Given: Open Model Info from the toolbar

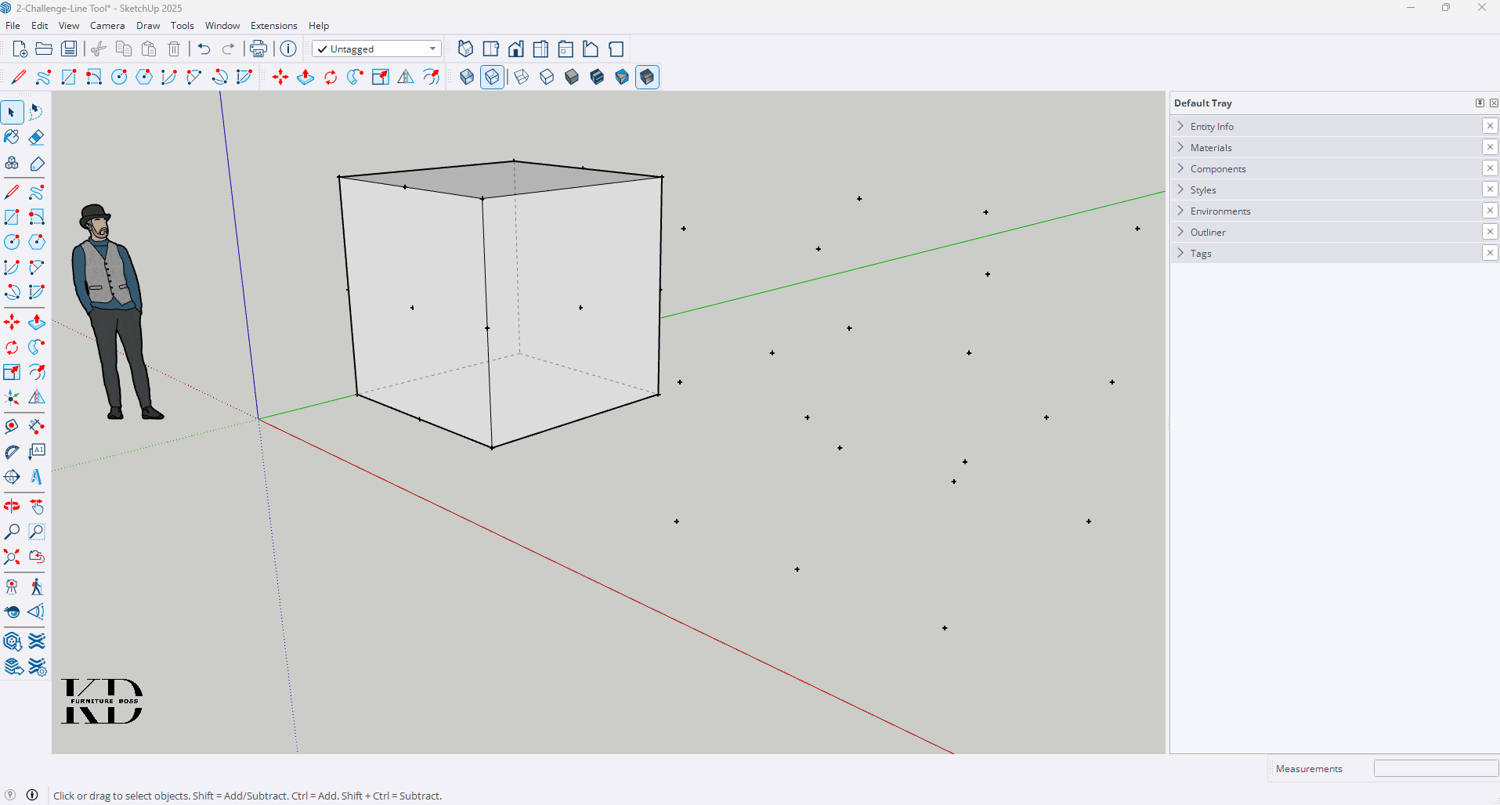Looking at the screenshot, I should pyautogui.click(x=288, y=49).
